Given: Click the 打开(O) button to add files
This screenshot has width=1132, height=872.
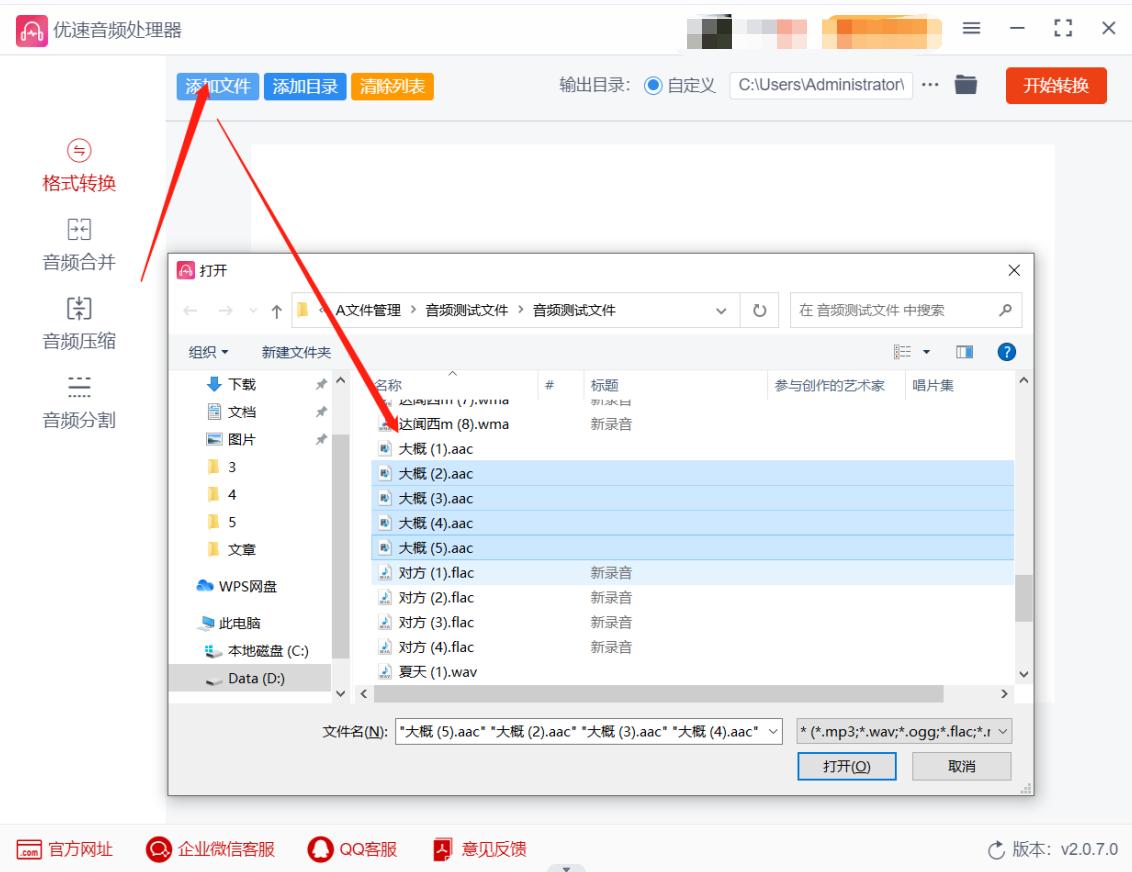Looking at the screenshot, I should (x=847, y=765).
